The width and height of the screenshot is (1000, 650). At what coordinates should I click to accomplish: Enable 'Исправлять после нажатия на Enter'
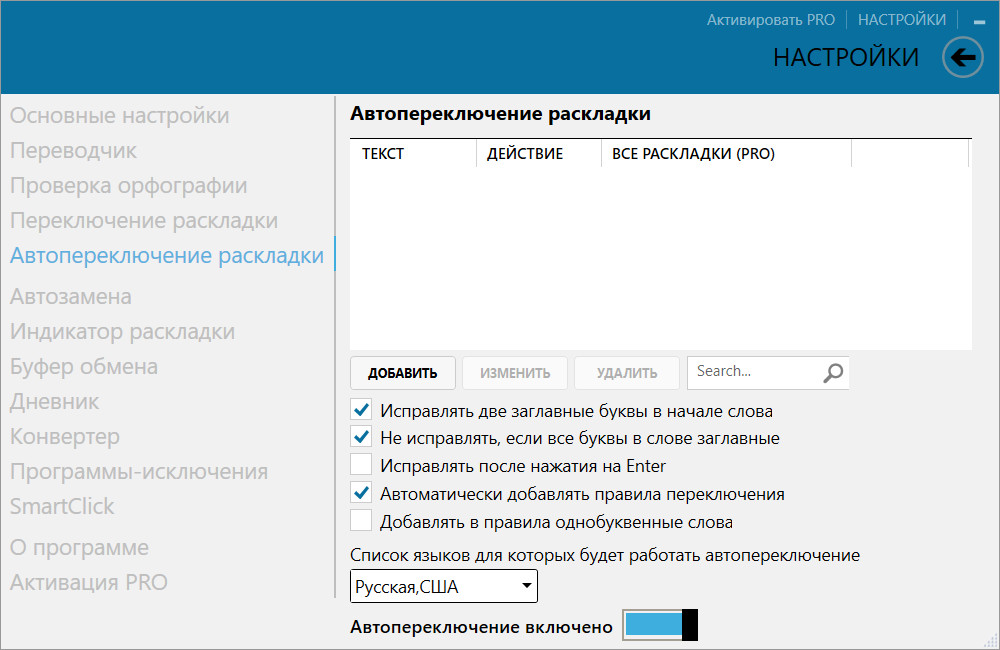[x=362, y=466]
